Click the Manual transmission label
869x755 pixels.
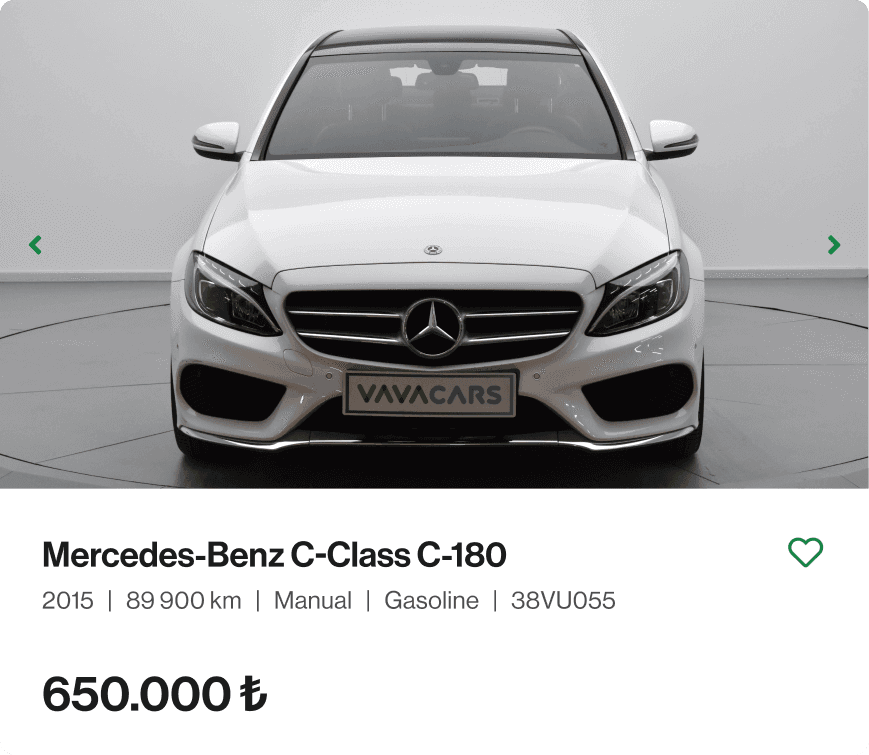point(313,600)
